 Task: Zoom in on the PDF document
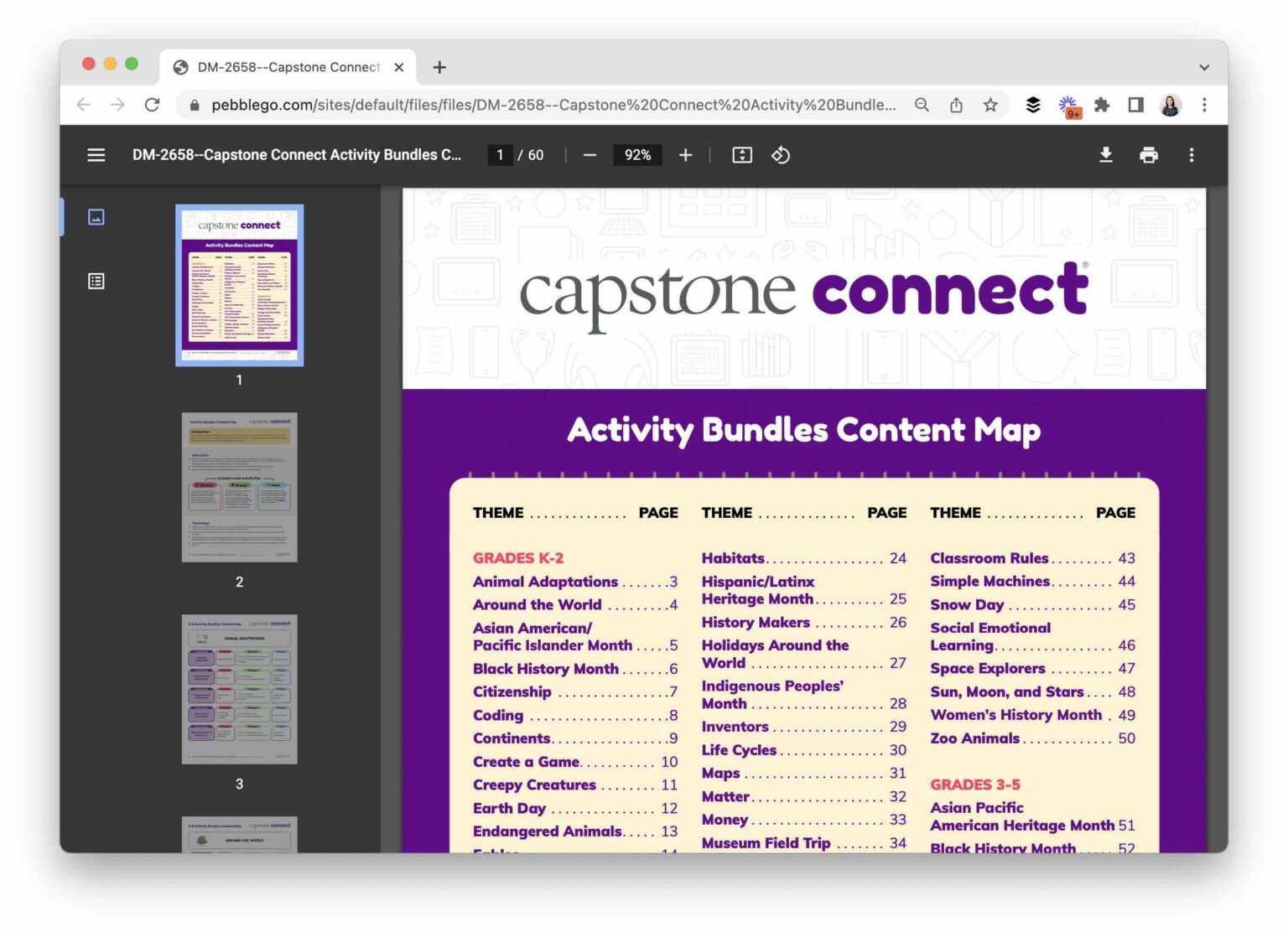coord(685,154)
